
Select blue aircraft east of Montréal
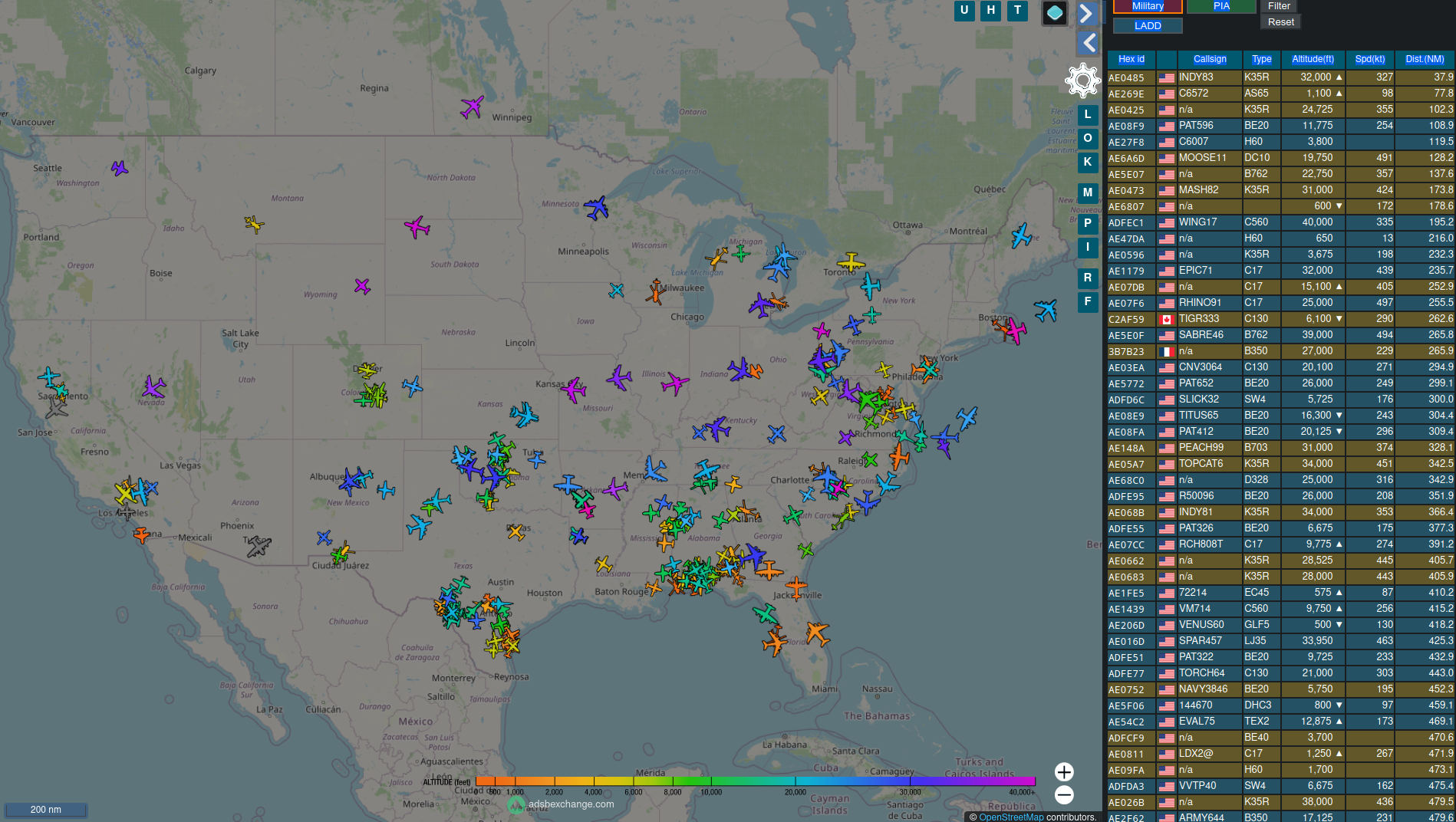(x=1021, y=235)
